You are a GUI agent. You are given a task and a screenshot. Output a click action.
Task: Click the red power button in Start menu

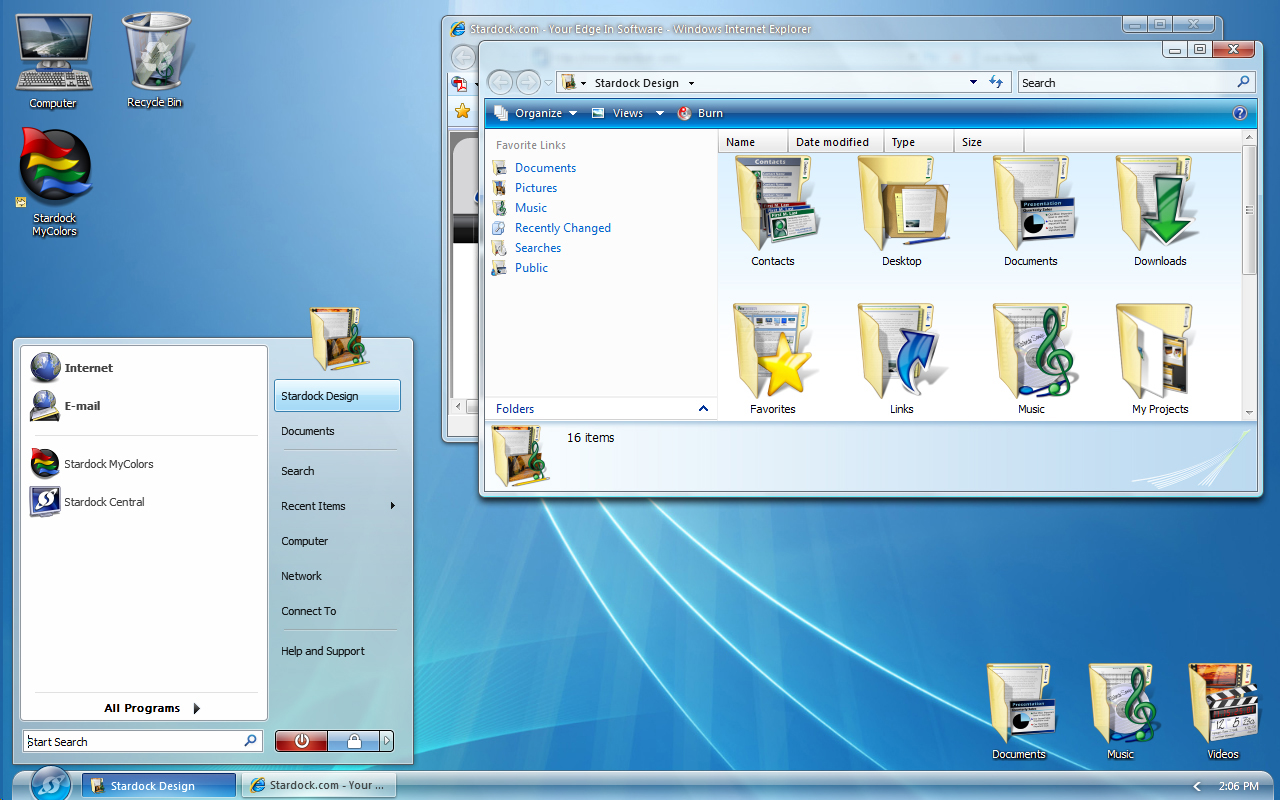pyautogui.click(x=301, y=741)
